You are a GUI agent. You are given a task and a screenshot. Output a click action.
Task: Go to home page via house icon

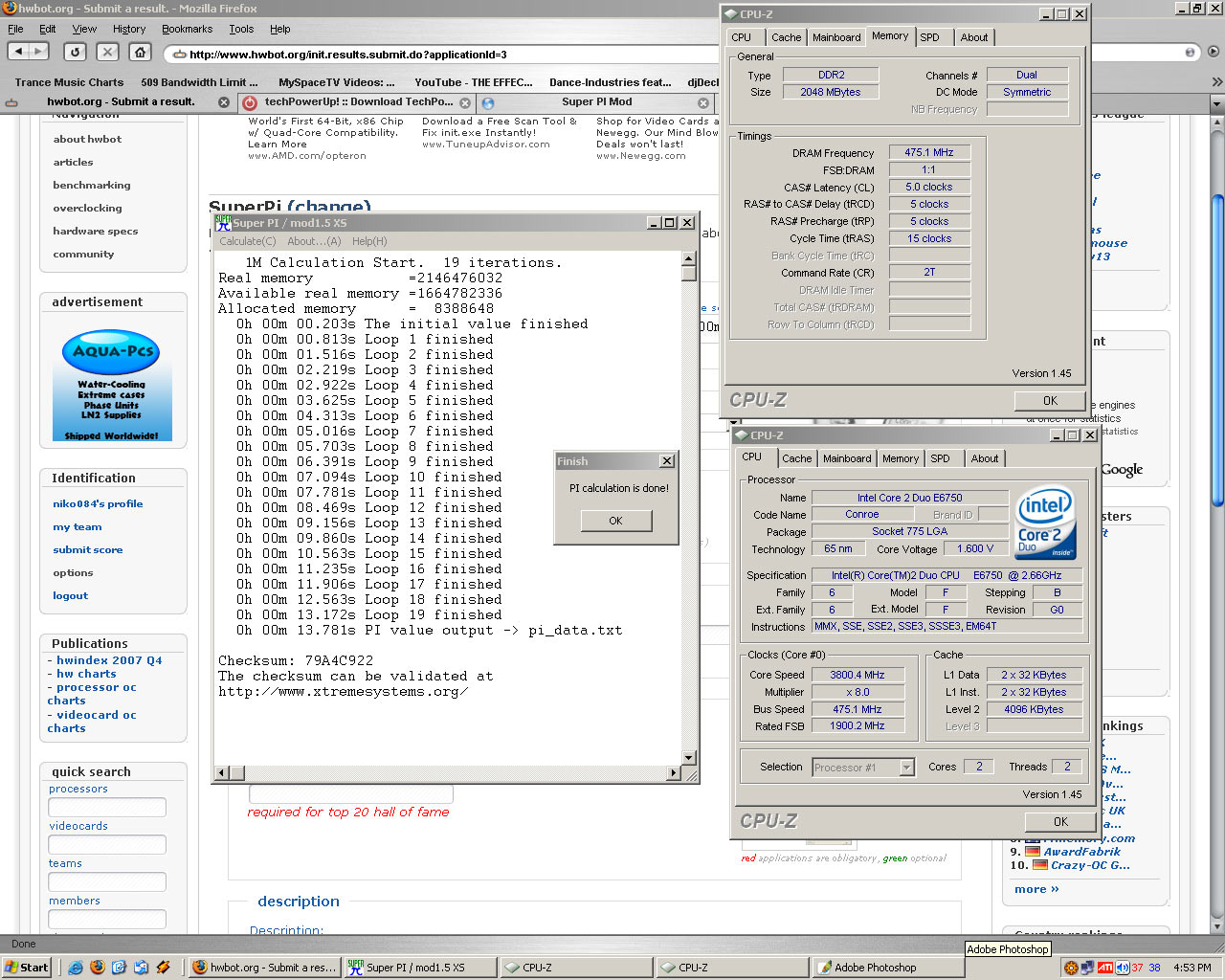141,52
